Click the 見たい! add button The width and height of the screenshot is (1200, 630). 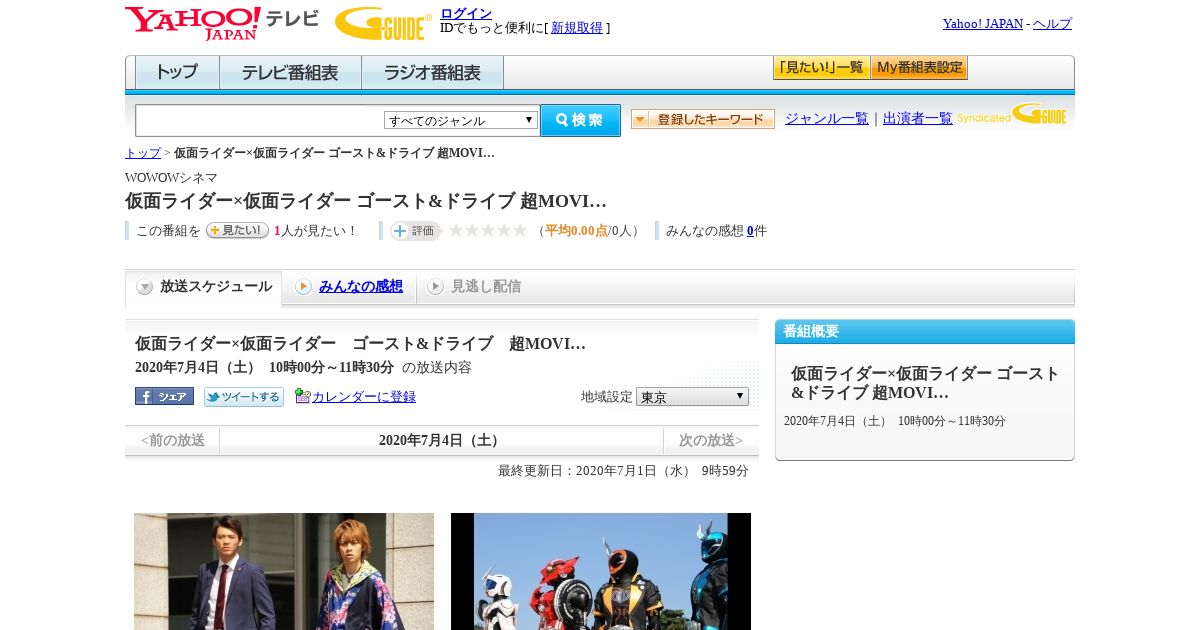coord(237,230)
